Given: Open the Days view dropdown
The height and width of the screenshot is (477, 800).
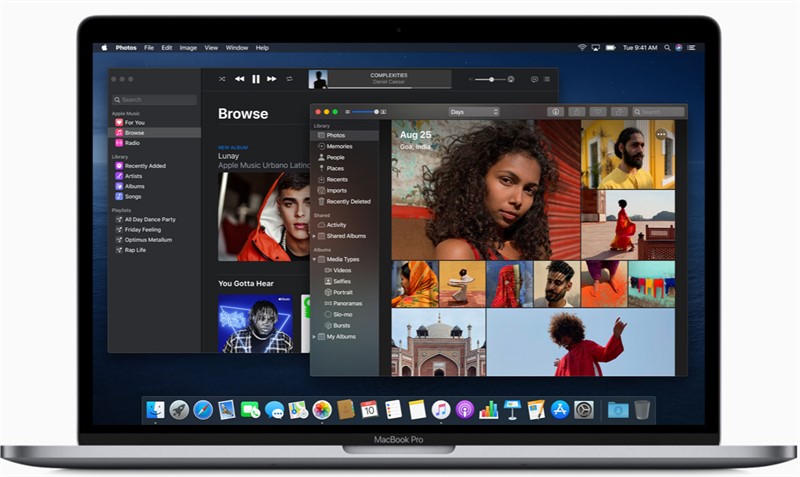Looking at the screenshot, I should (x=474, y=112).
